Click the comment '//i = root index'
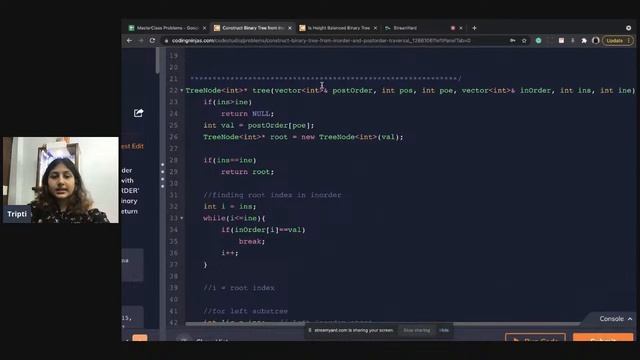This screenshot has width=640, height=360. tap(239, 288)
